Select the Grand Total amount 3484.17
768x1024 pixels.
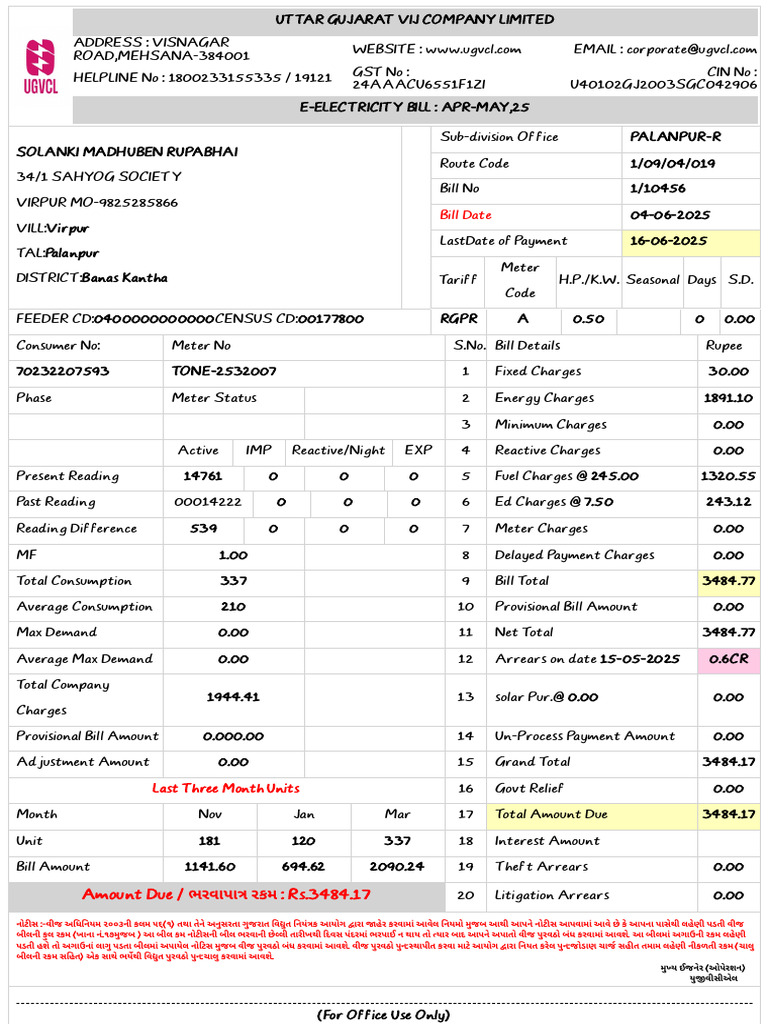[728, 762]
